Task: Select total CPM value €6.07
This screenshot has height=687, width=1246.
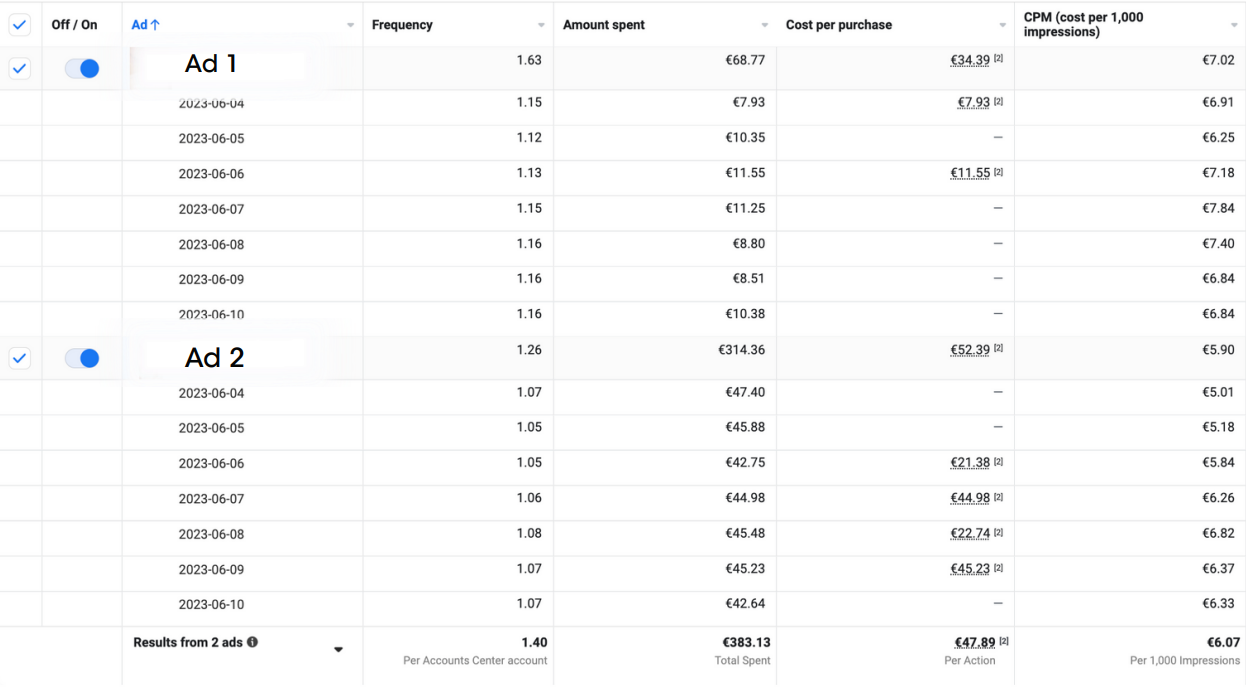Action: point(1222,642)
